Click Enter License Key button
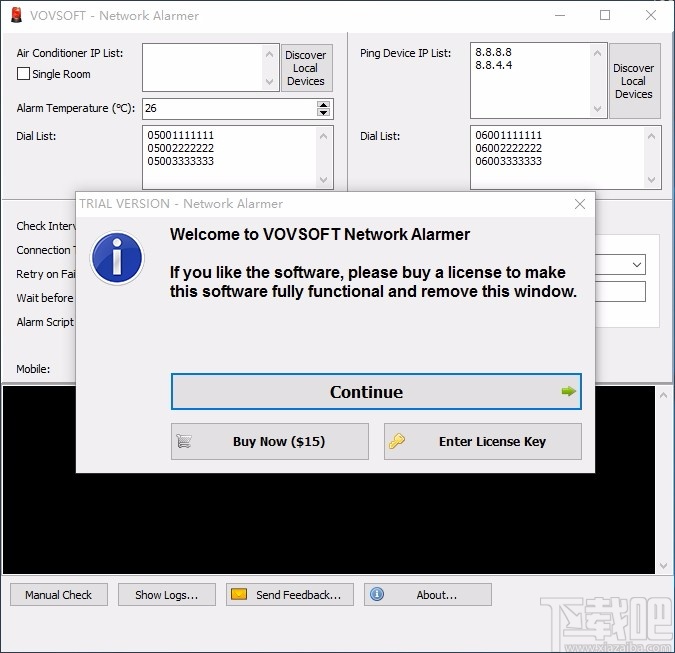Screen dimensions: 675x653 pos(483,441)
